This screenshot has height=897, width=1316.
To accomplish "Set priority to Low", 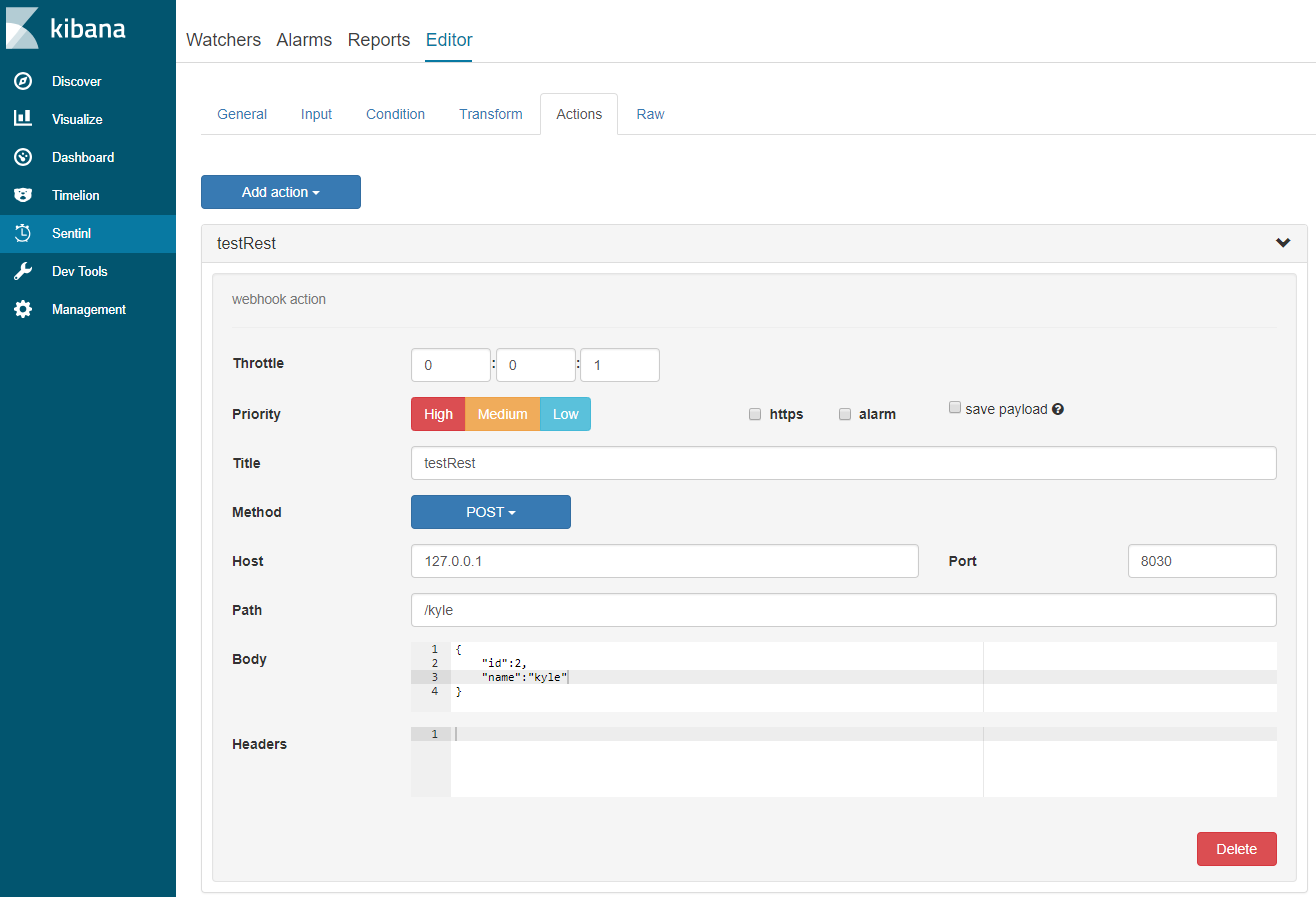I will tap(566, 414).
